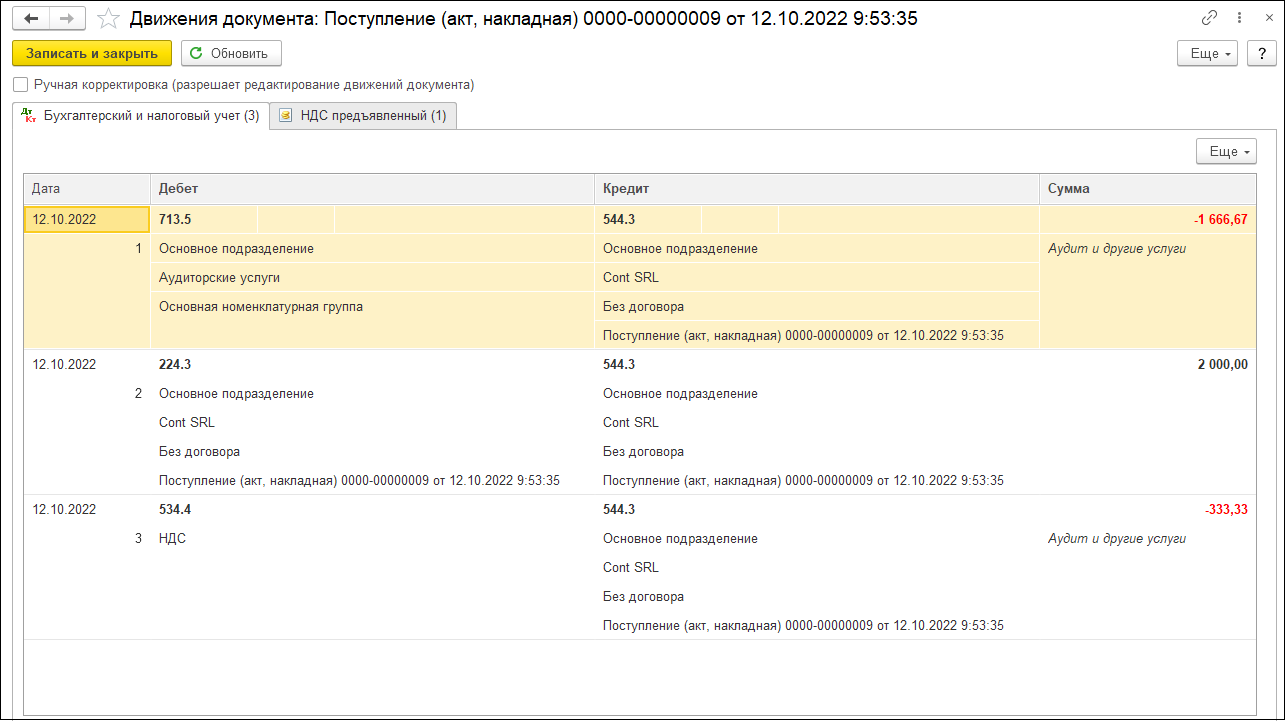Image resolution: width=1285 pixels, height=721 pixels.
Task: Click the Аудиторские услуги cell in first entry
Action: pyautogui.click(x=219, y=278)
